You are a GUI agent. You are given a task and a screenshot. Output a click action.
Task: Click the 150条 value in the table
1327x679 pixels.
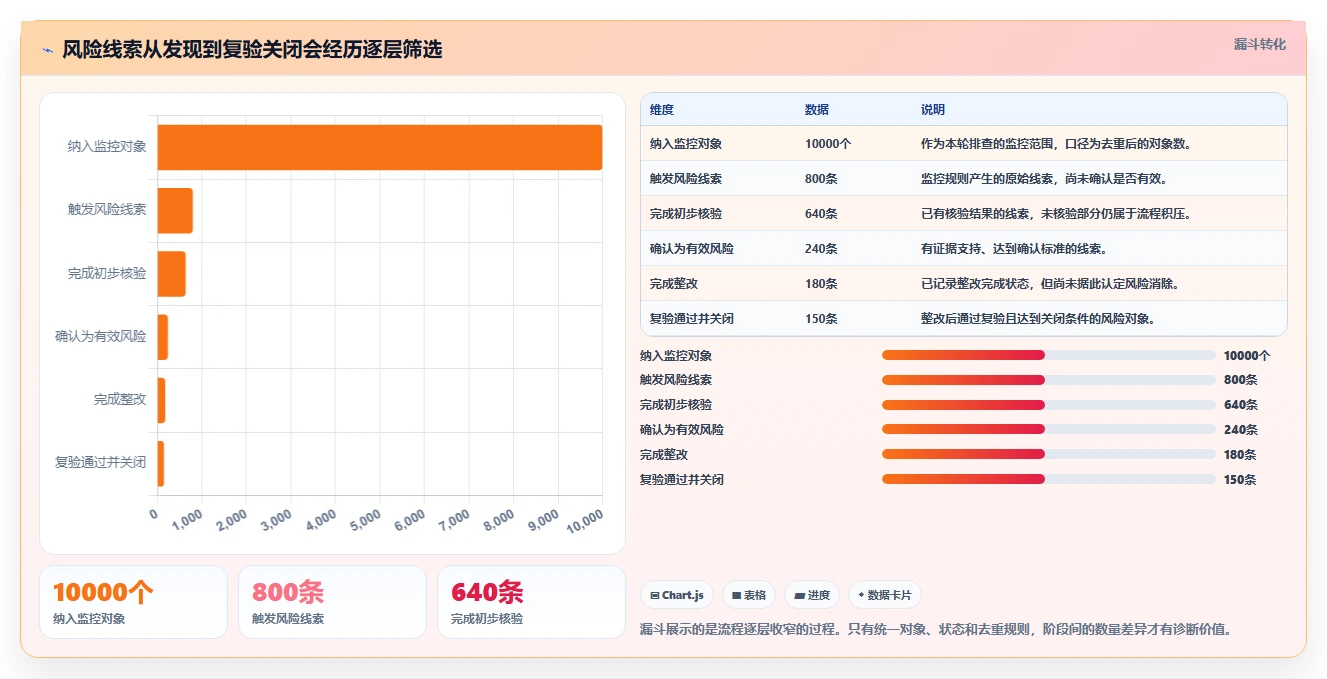tap(821, 319)
